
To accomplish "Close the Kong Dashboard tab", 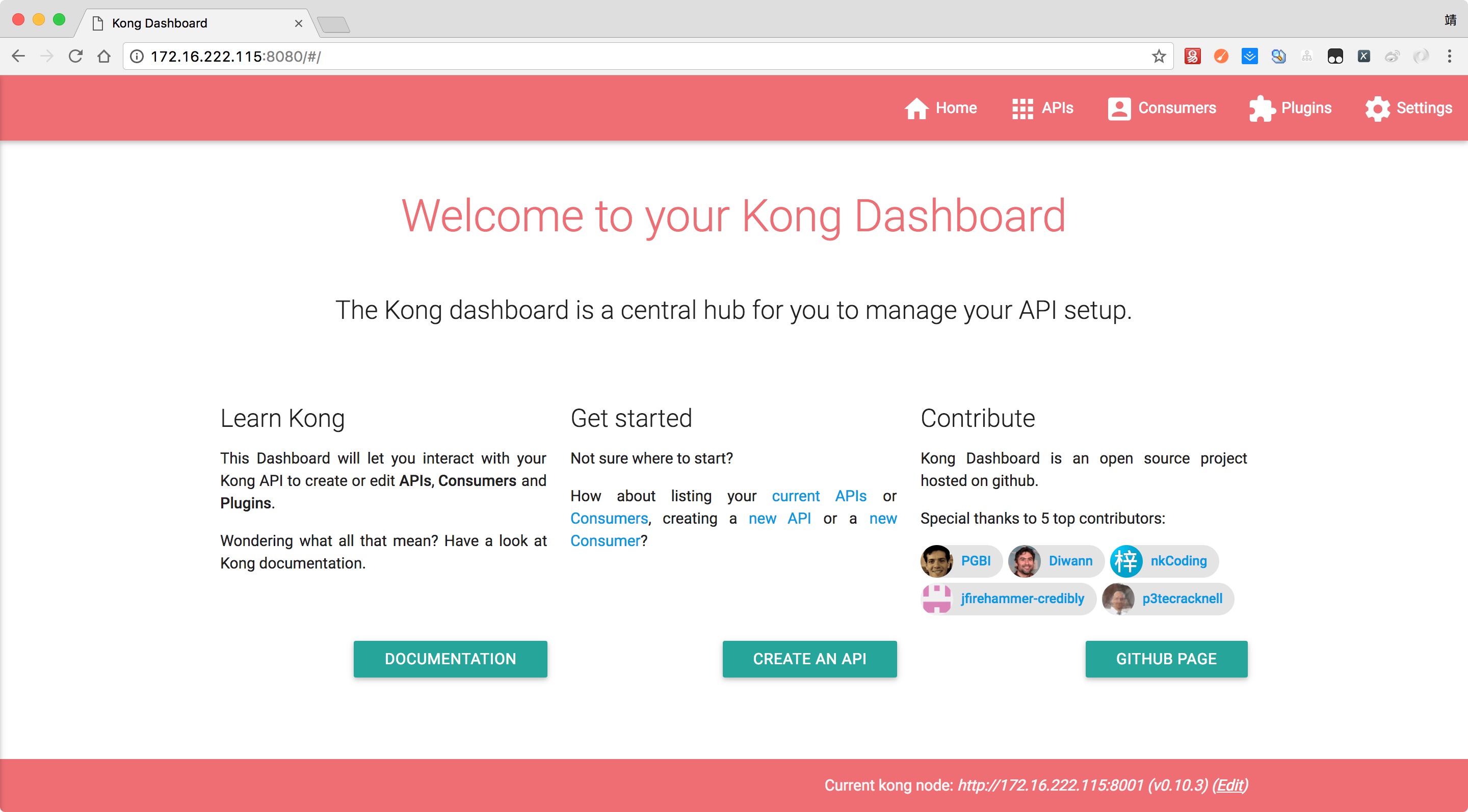I will click(298, 23).
